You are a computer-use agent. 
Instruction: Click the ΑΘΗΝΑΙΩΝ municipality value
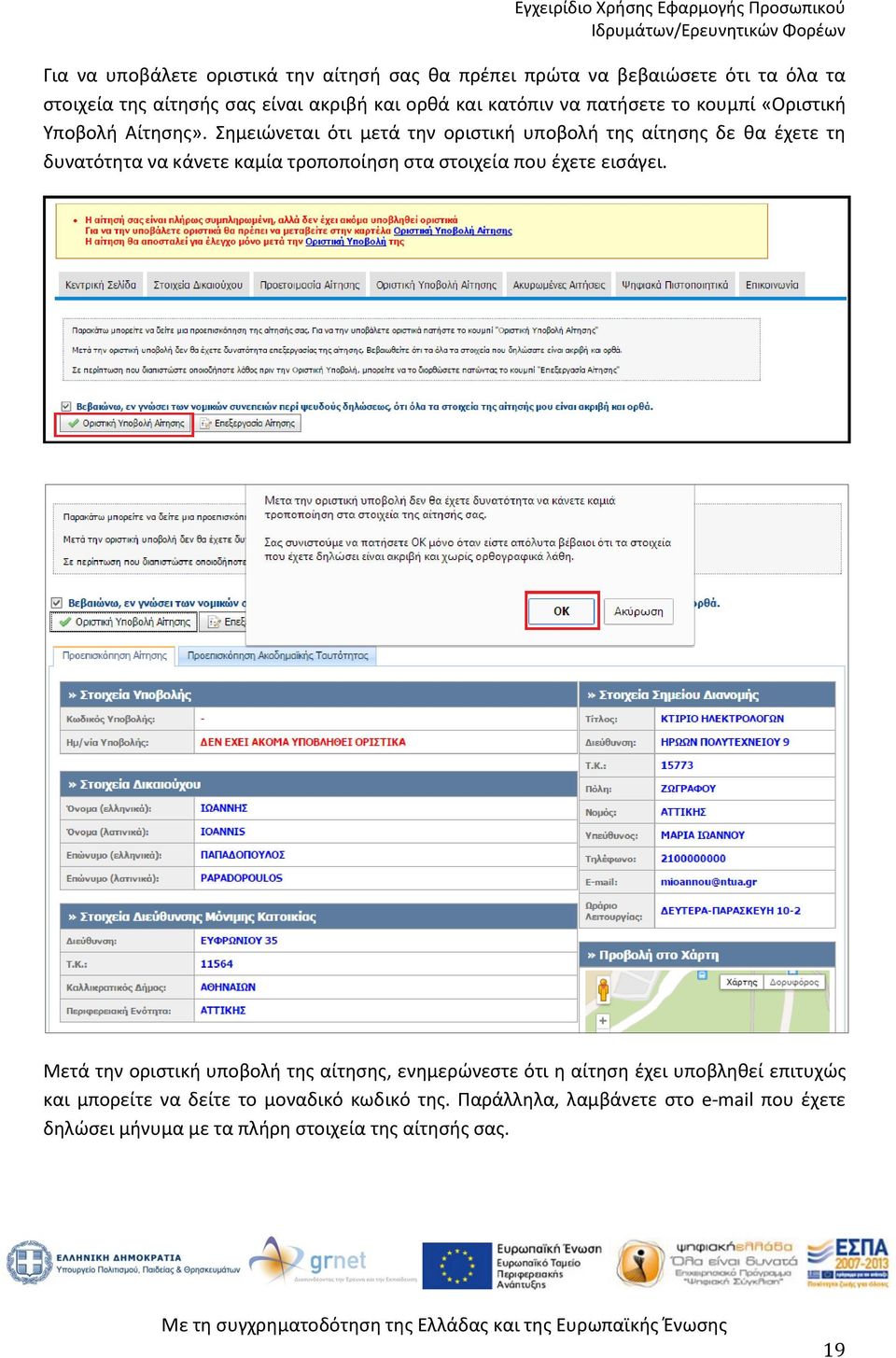(228, 987)
